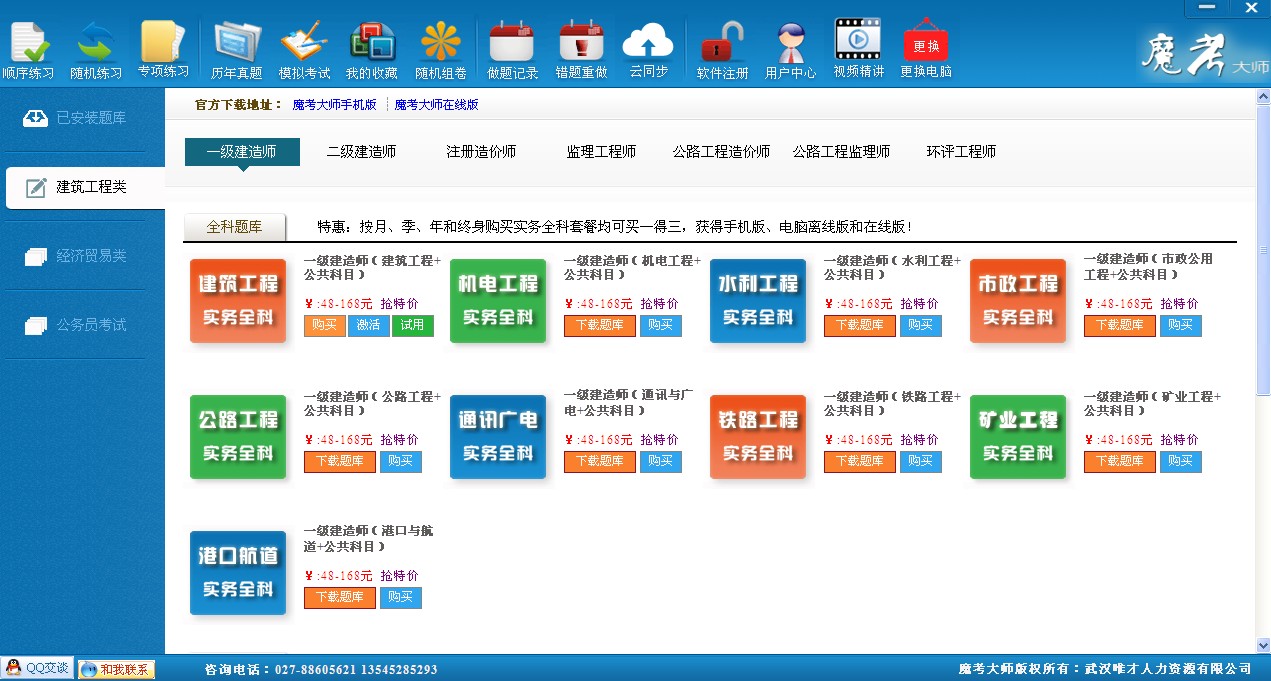Select 经济贸易类 sidebar category
The width and height of the screenshot is (1271, 681).
[x=82, y=256]
